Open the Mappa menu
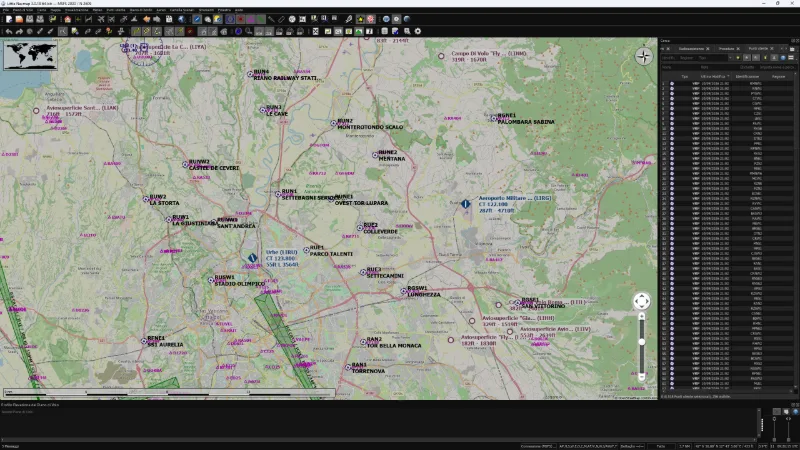Screen dimensions: 800x450 pyautogui.click(x=56, y=10)
